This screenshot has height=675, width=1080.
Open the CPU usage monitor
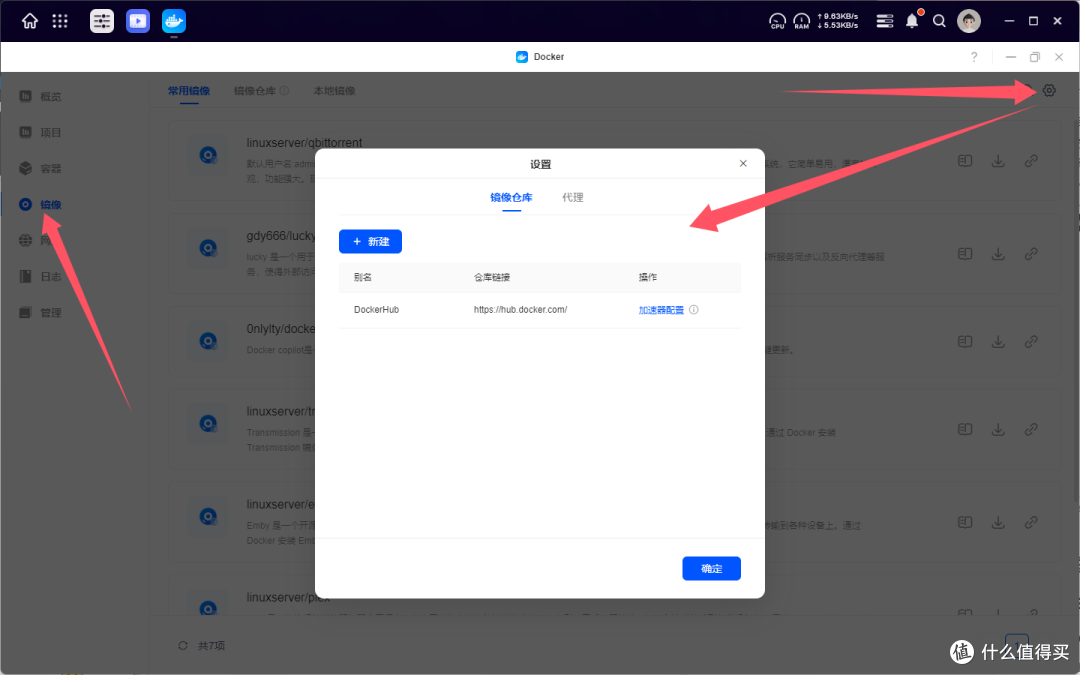coord(778,21)
